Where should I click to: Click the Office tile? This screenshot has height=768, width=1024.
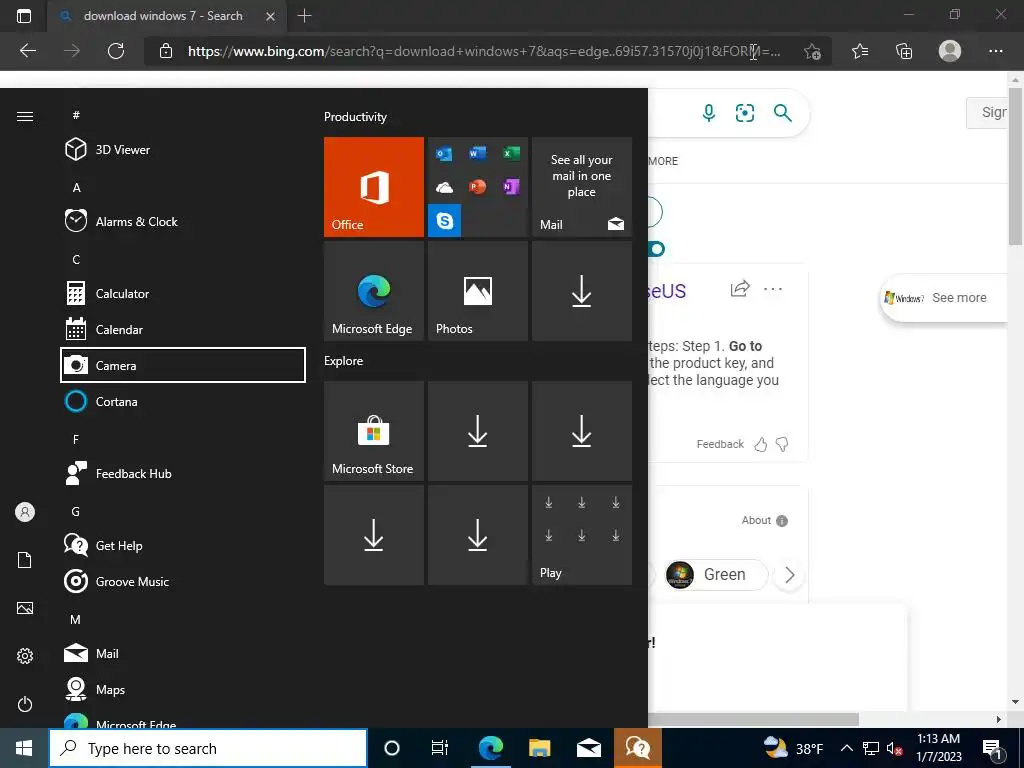coord(374,187)
